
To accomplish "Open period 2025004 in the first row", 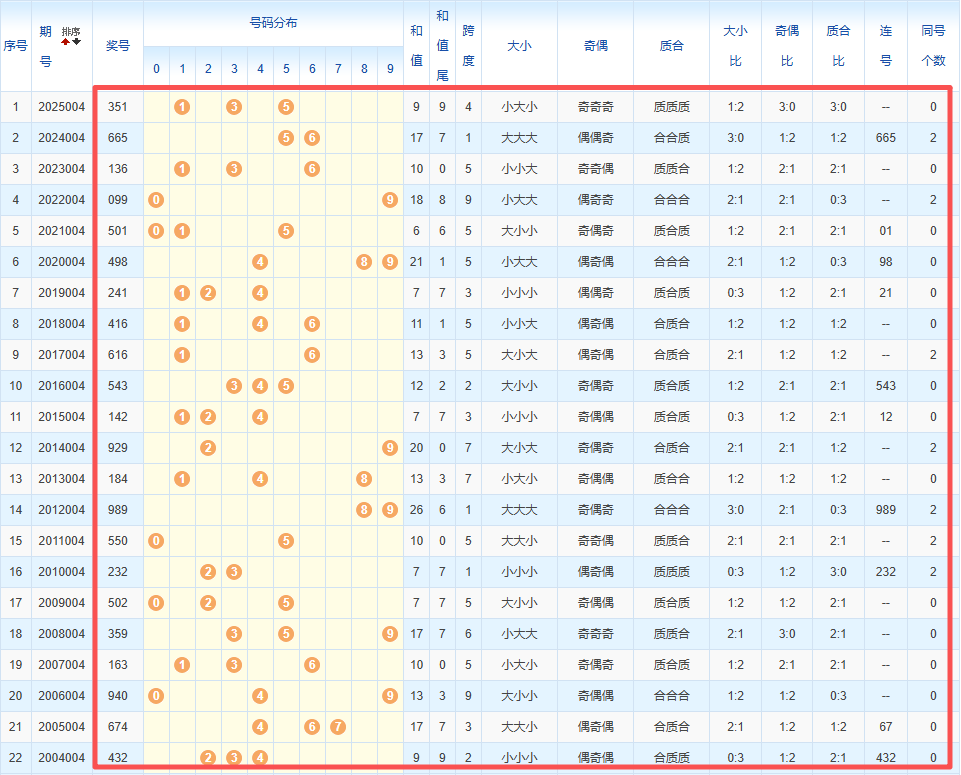I will (61, 107).
